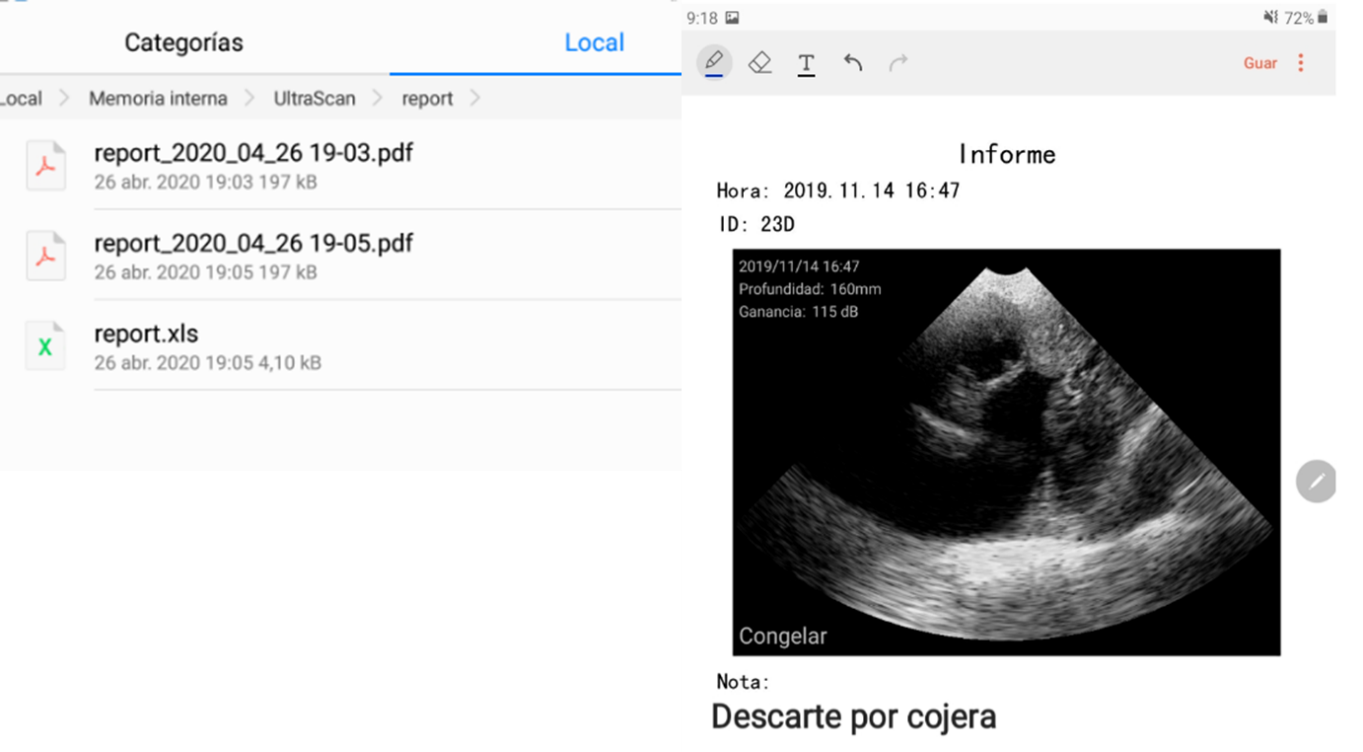The height and width of the screenshot is (752, 1363).
Task: Click the PDF icon for report 19-03
Action: click(x=46, y=166)
